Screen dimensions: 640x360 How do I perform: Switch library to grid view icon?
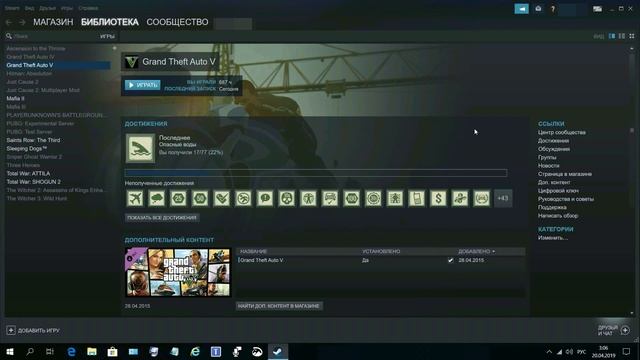coord(632,36)
